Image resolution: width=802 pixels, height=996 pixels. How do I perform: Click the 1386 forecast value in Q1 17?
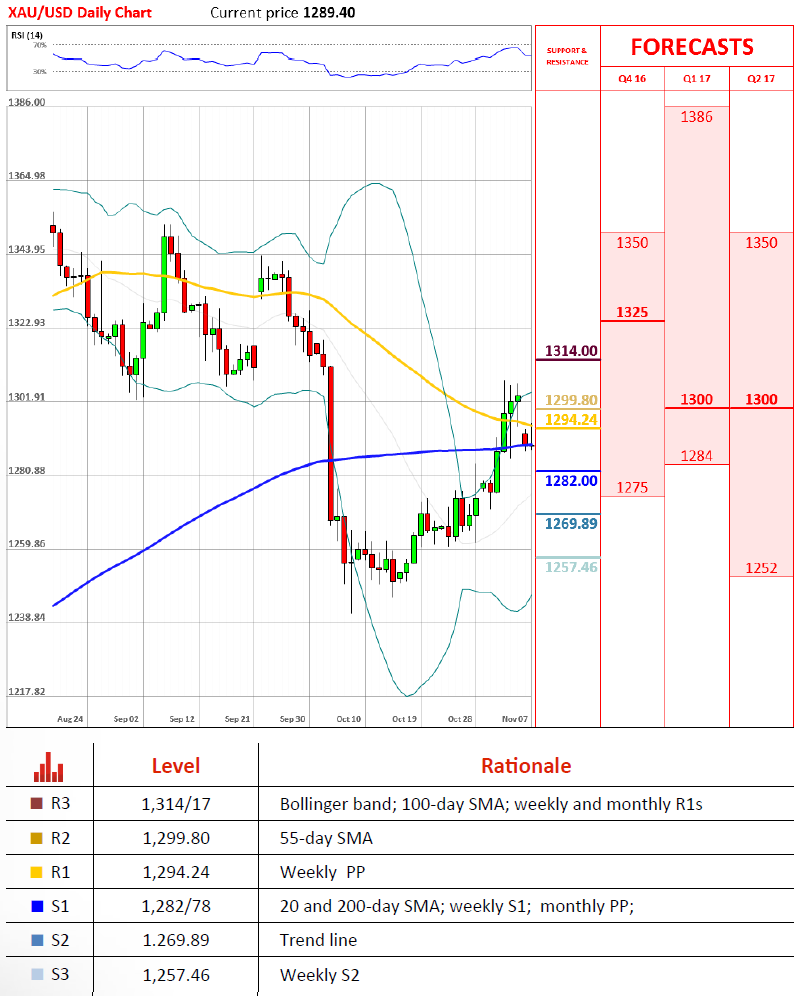(x=697, y=117)
